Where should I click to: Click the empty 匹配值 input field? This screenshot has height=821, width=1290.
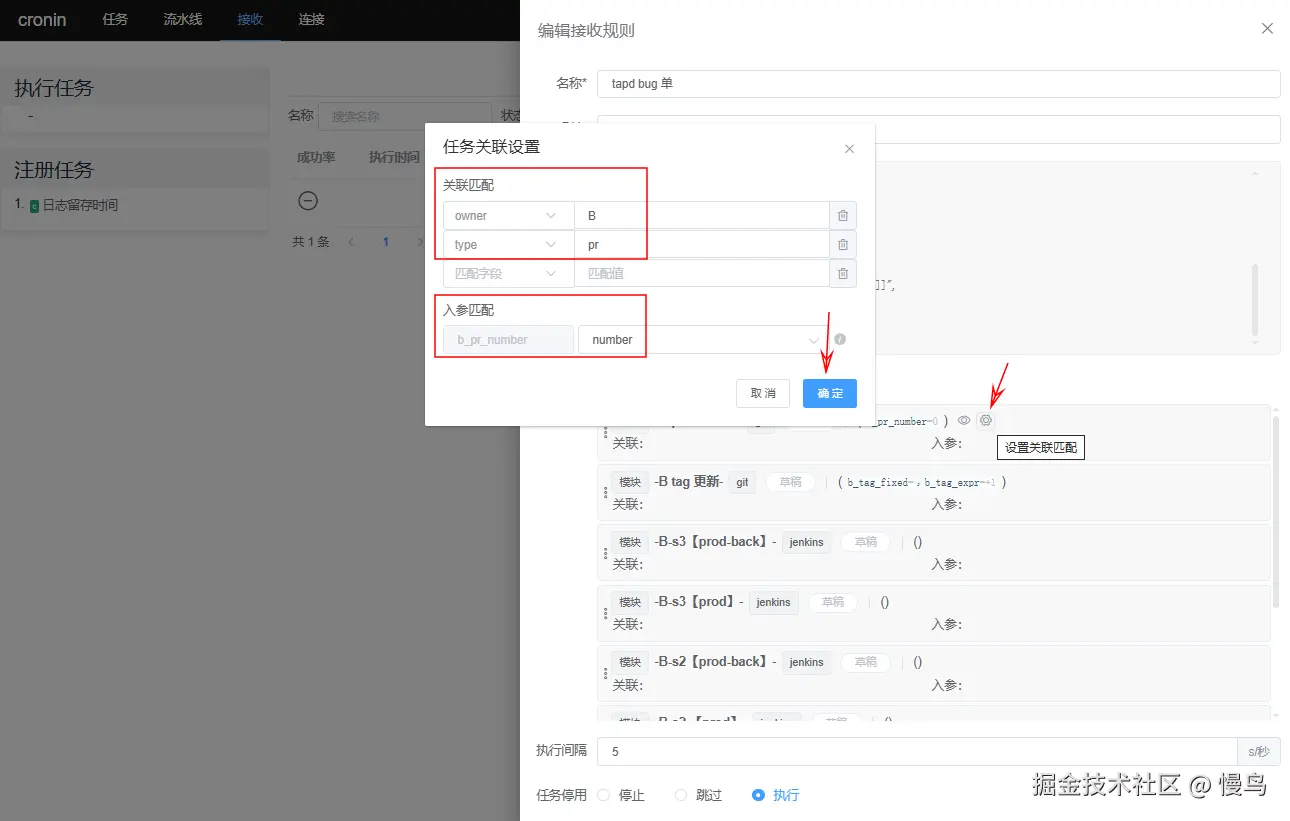pos(702,274)
